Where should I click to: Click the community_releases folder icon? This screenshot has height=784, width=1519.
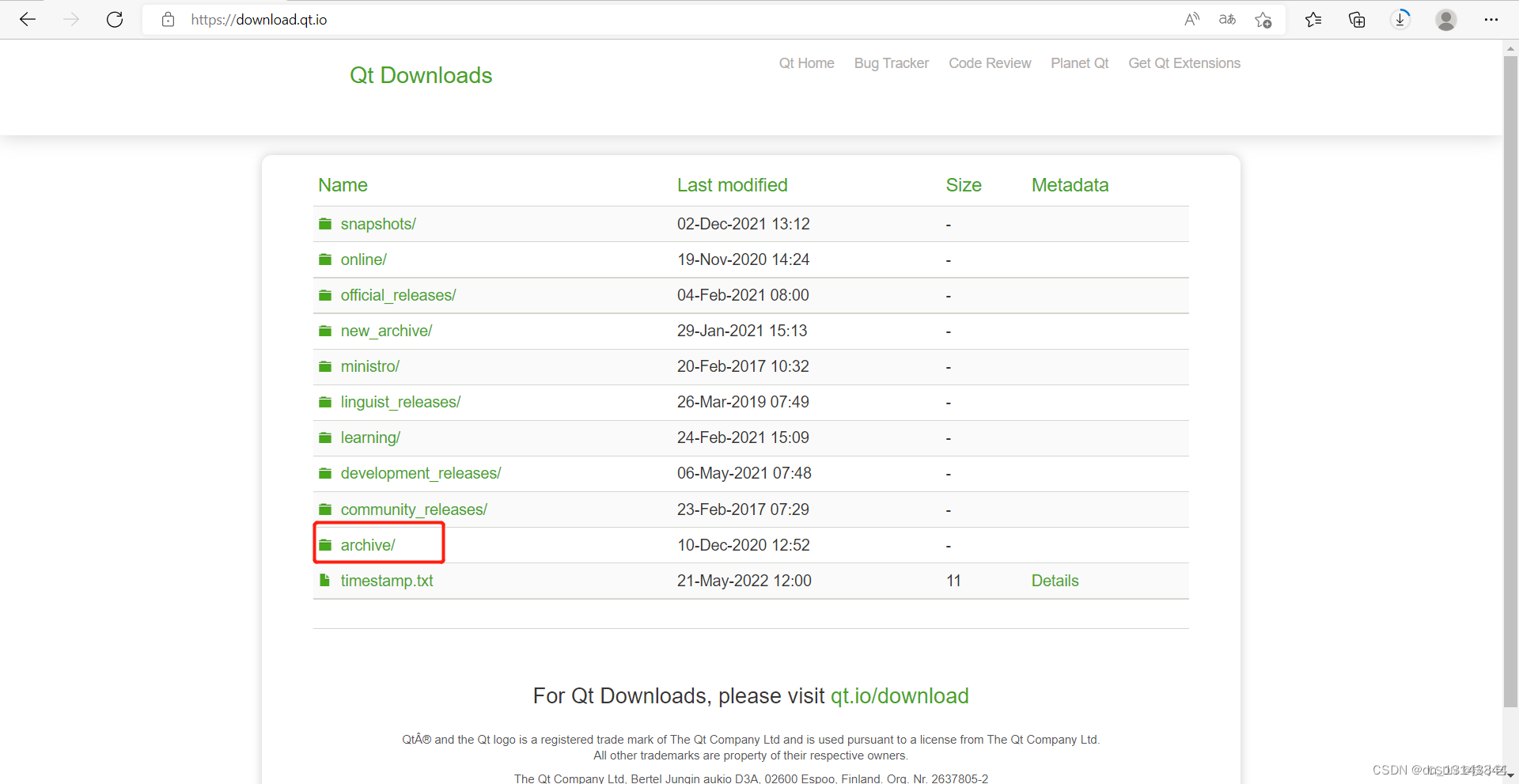[325, 509]
